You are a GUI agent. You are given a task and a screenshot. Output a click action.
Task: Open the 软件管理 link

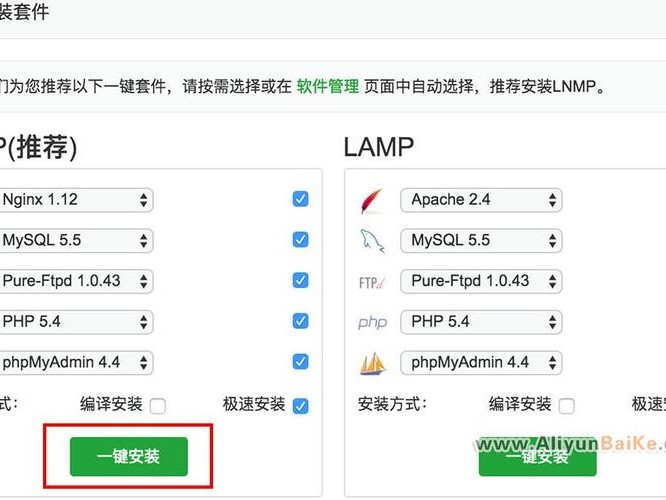pyautogui.click(x=327, y=87)
